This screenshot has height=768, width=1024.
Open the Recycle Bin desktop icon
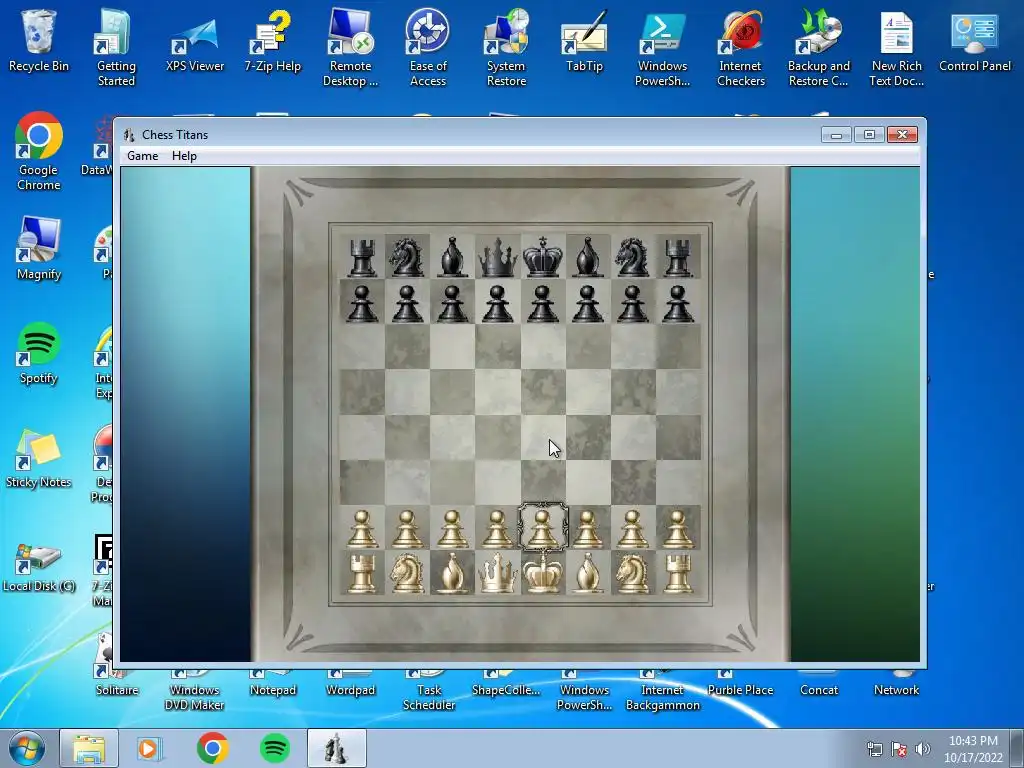click(39, 40)
